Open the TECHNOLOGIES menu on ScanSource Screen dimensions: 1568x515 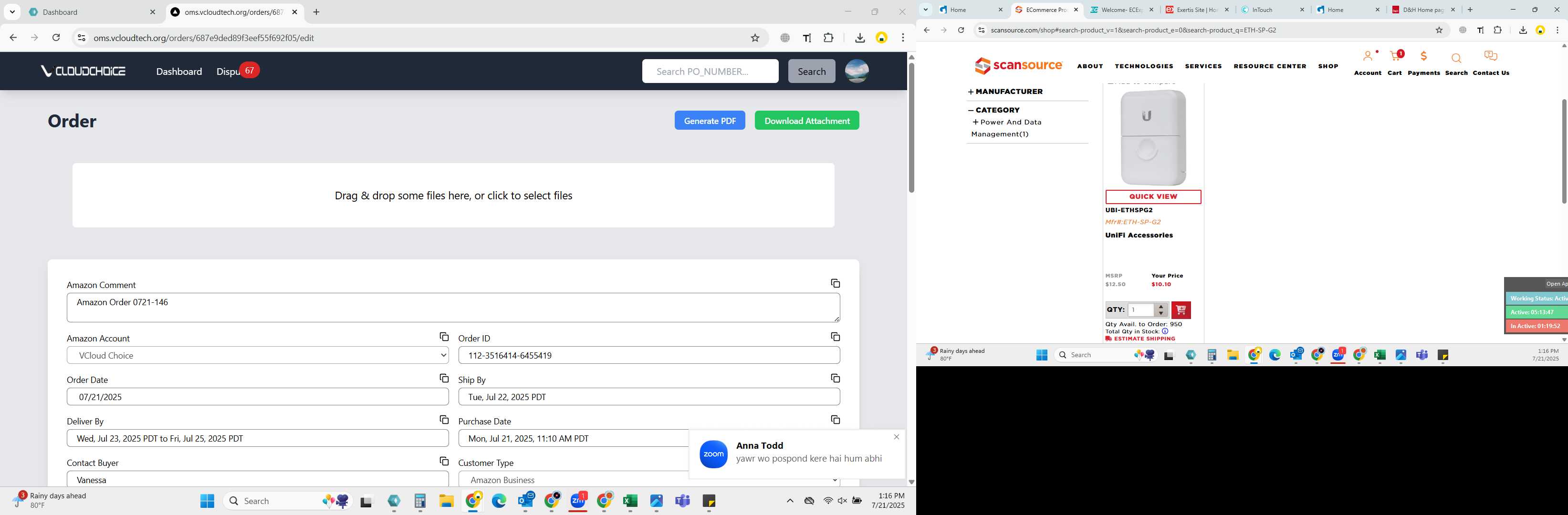pos(1144,66)
